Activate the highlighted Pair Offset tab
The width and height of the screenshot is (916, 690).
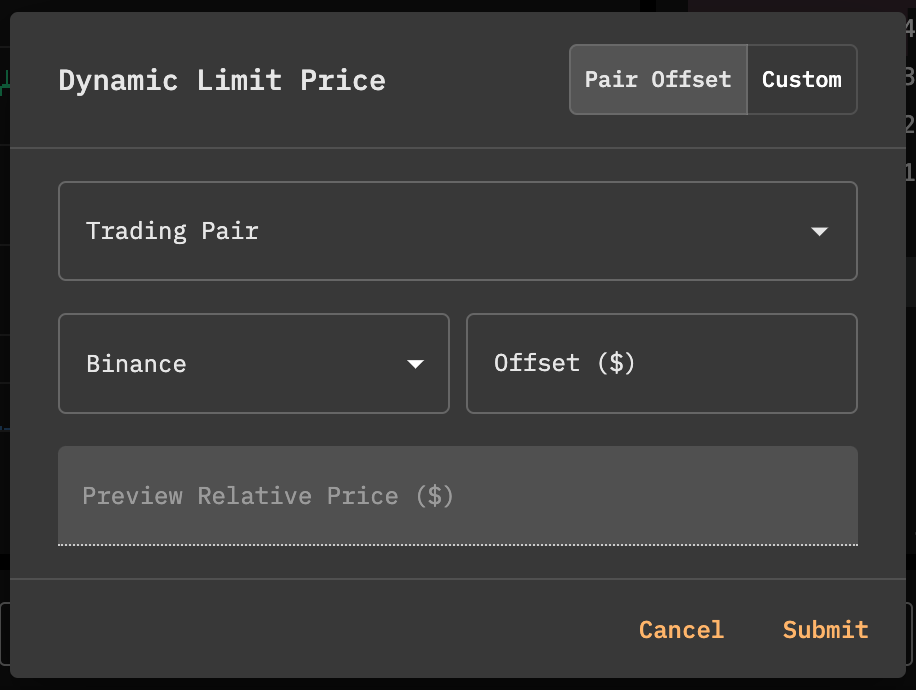(658, 80)
